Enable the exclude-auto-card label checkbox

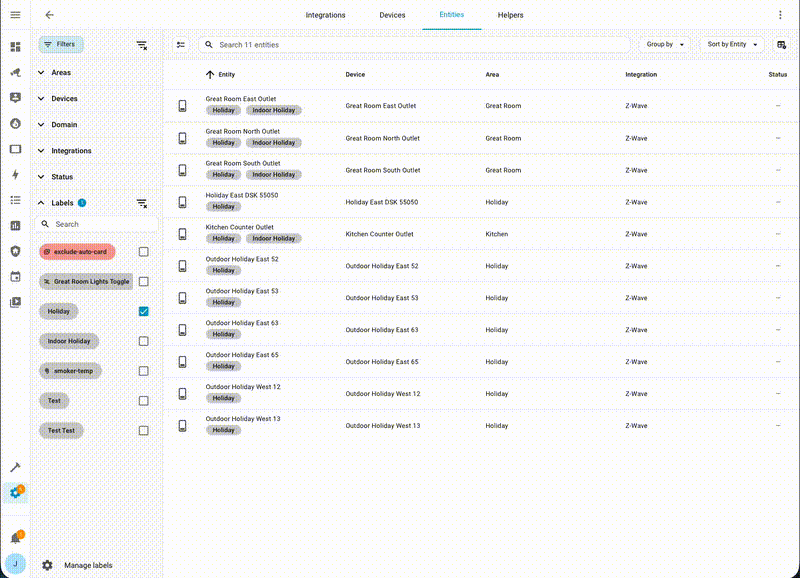pyautogui.click(x=144, y=252)
